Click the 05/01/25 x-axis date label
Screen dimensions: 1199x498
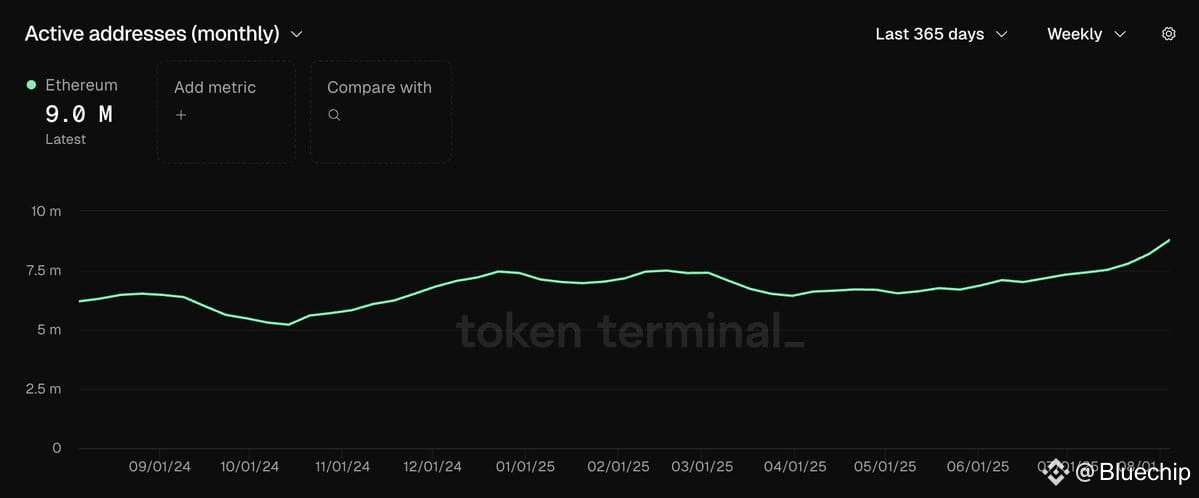(885, 466)
